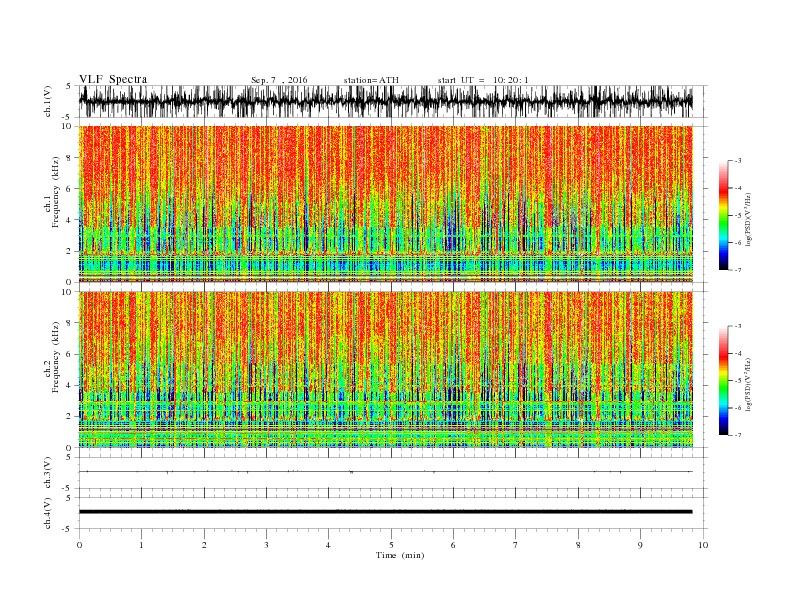Click the '-3' label on ch.1 colorbar
The height and width of the screenshot is (612, 792).
738,161
